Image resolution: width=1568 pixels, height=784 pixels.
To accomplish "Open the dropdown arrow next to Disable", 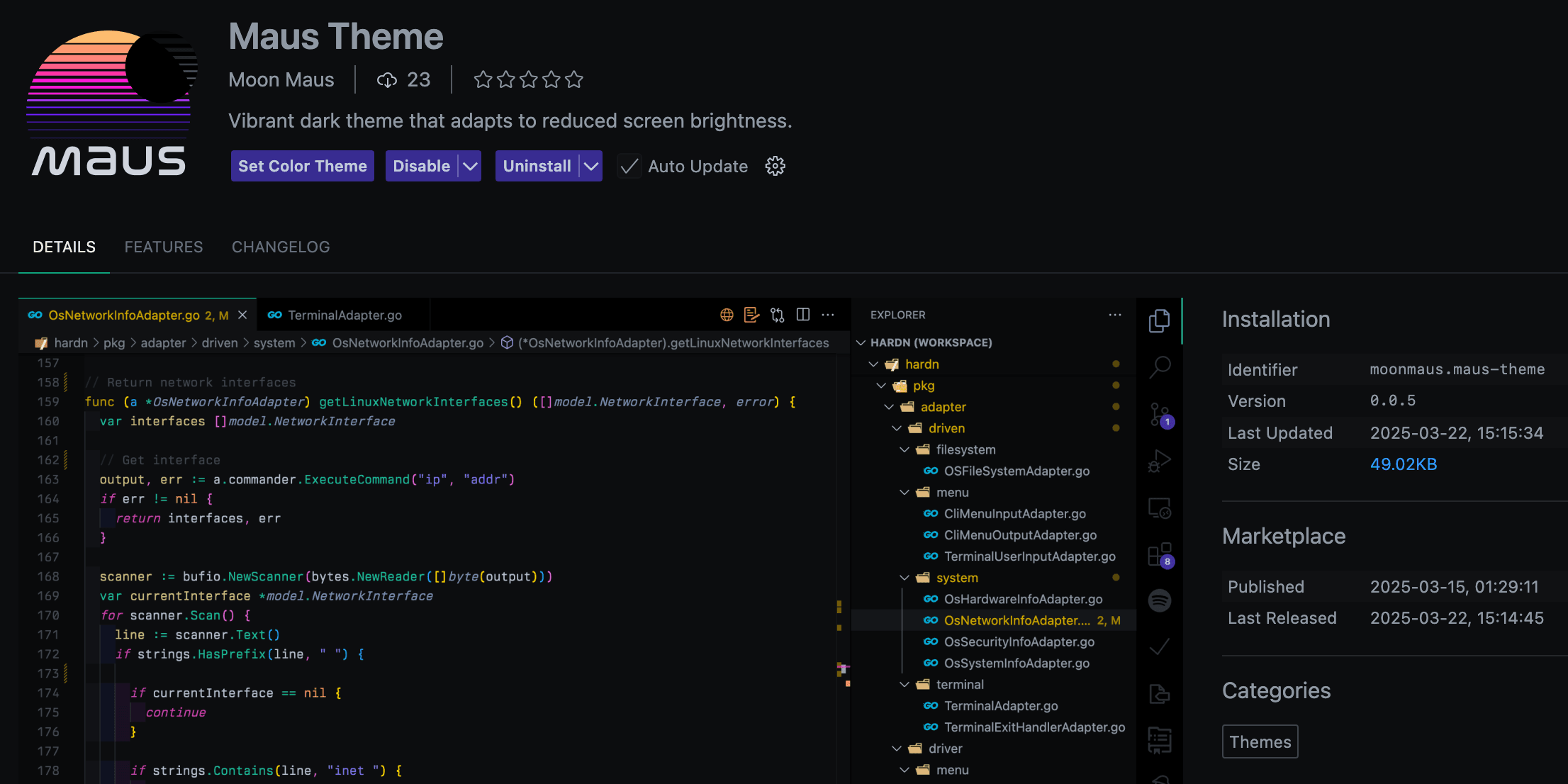I will click(470, 166).
